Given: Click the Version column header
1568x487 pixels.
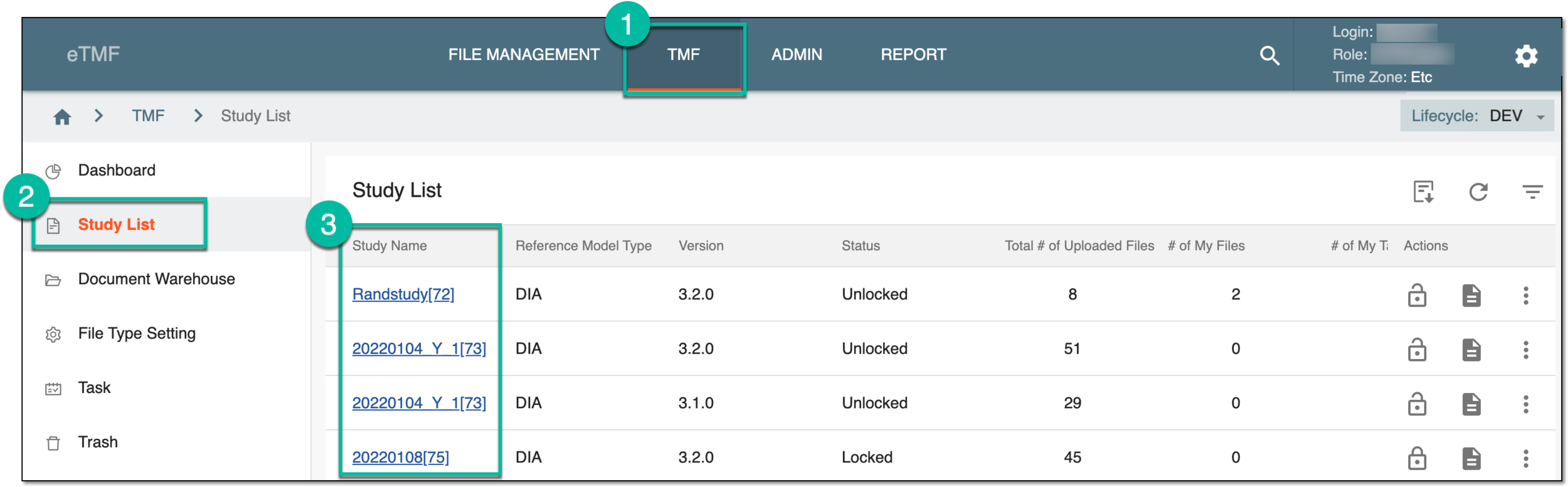Looking at the screenshot, I should pos(701,246).
